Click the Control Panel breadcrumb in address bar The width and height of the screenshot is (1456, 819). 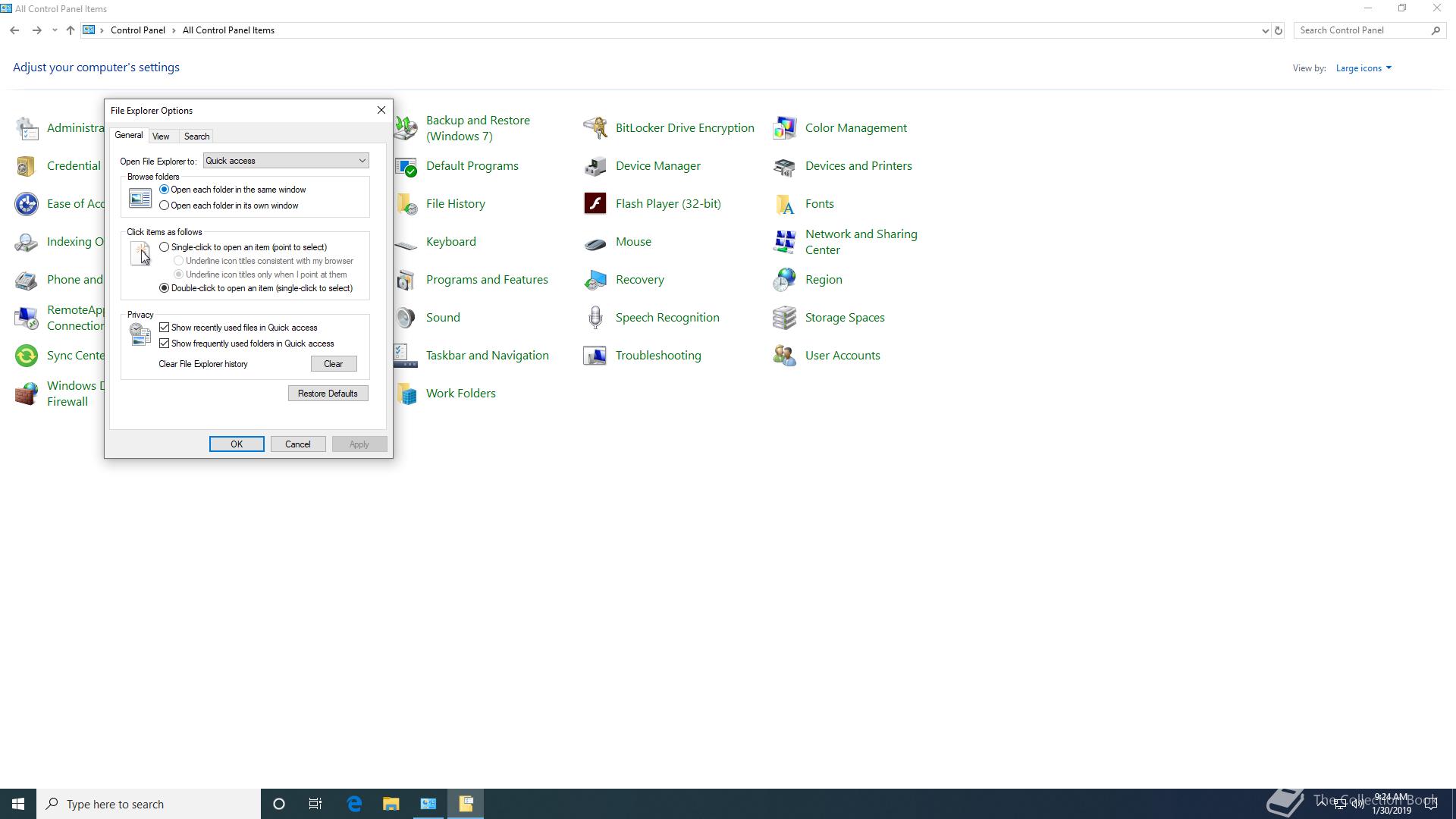pos(138,30)
